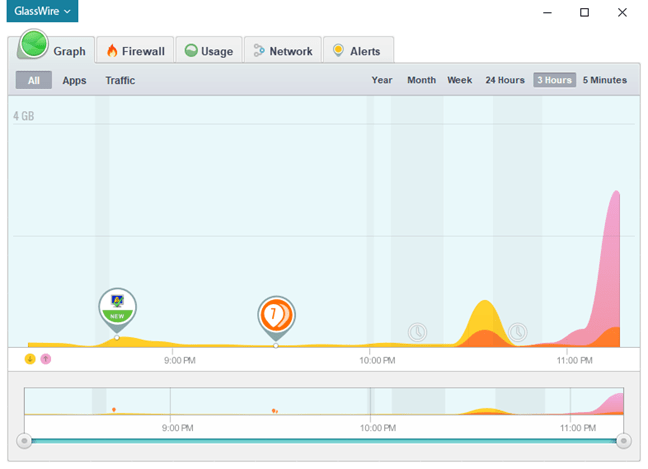The image size is (648, 469).
Task: Maximize the GlassWire window
Action: pyautogui.click(x=584, y=12)
